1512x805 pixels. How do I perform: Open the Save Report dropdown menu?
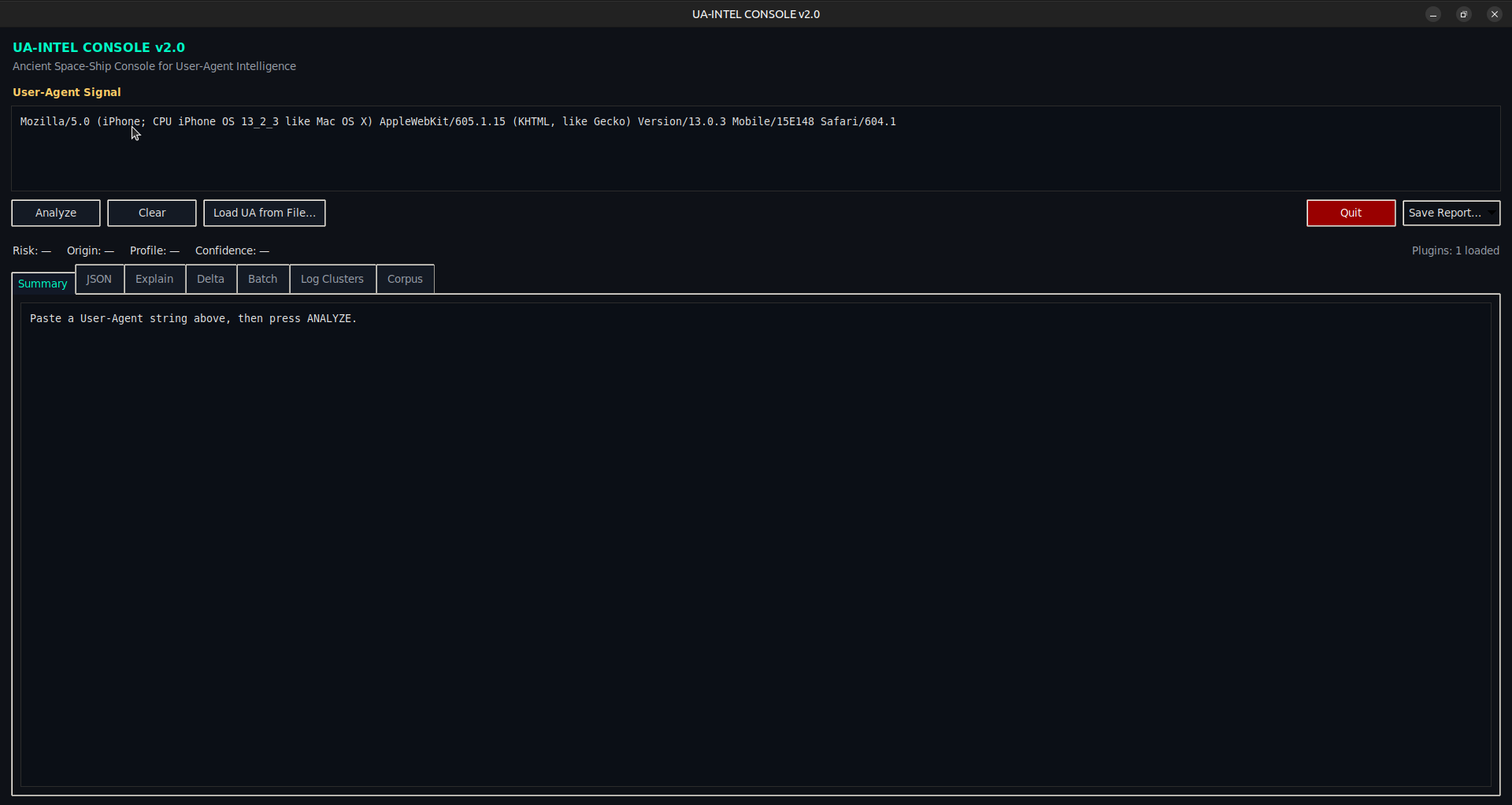point(1451,213)
